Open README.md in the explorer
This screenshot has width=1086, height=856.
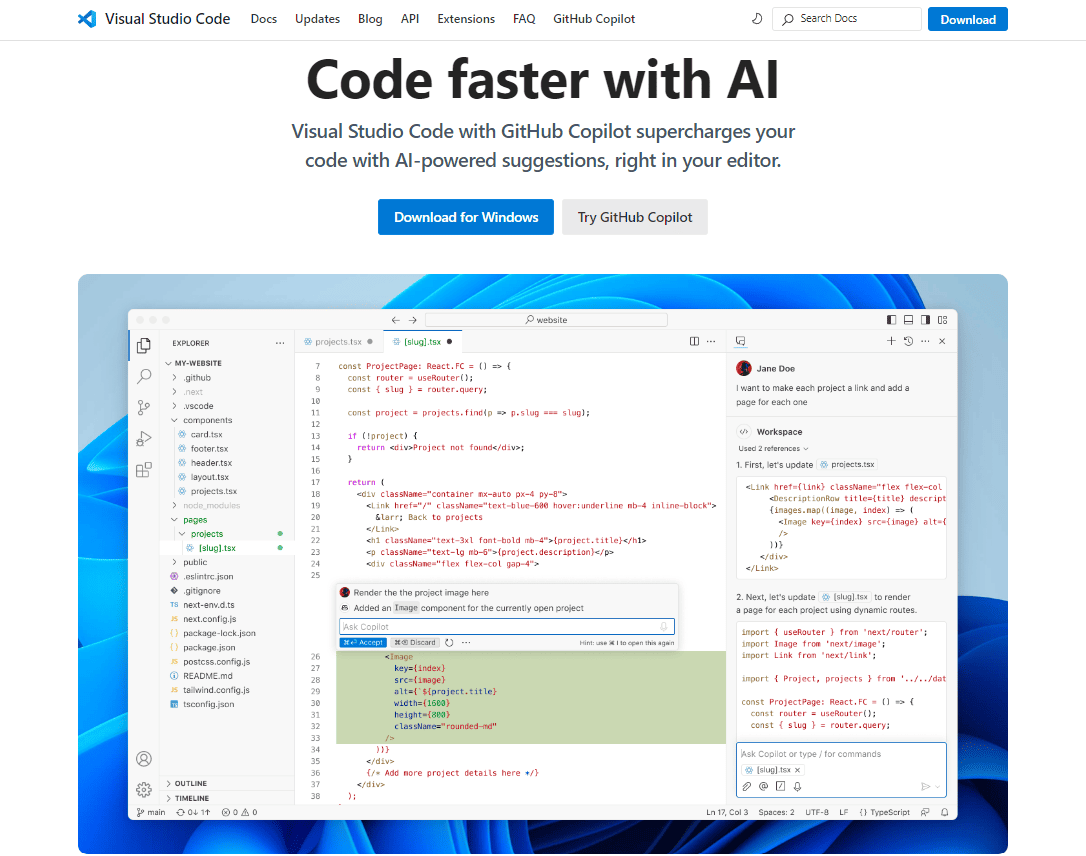click(x=207, y=676)
